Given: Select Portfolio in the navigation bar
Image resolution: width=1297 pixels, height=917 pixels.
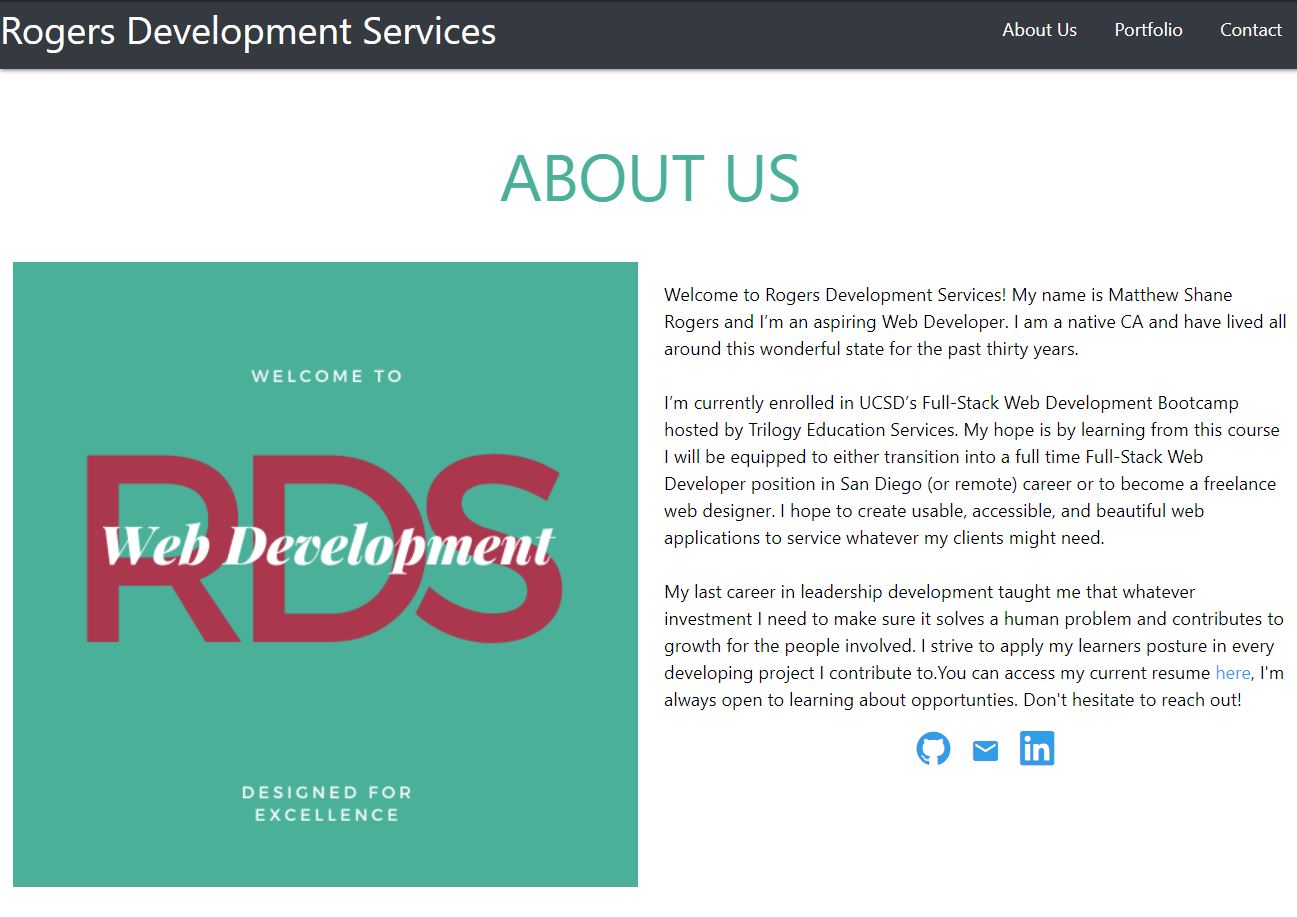Looking at the screenshot, I should 1148,30.
